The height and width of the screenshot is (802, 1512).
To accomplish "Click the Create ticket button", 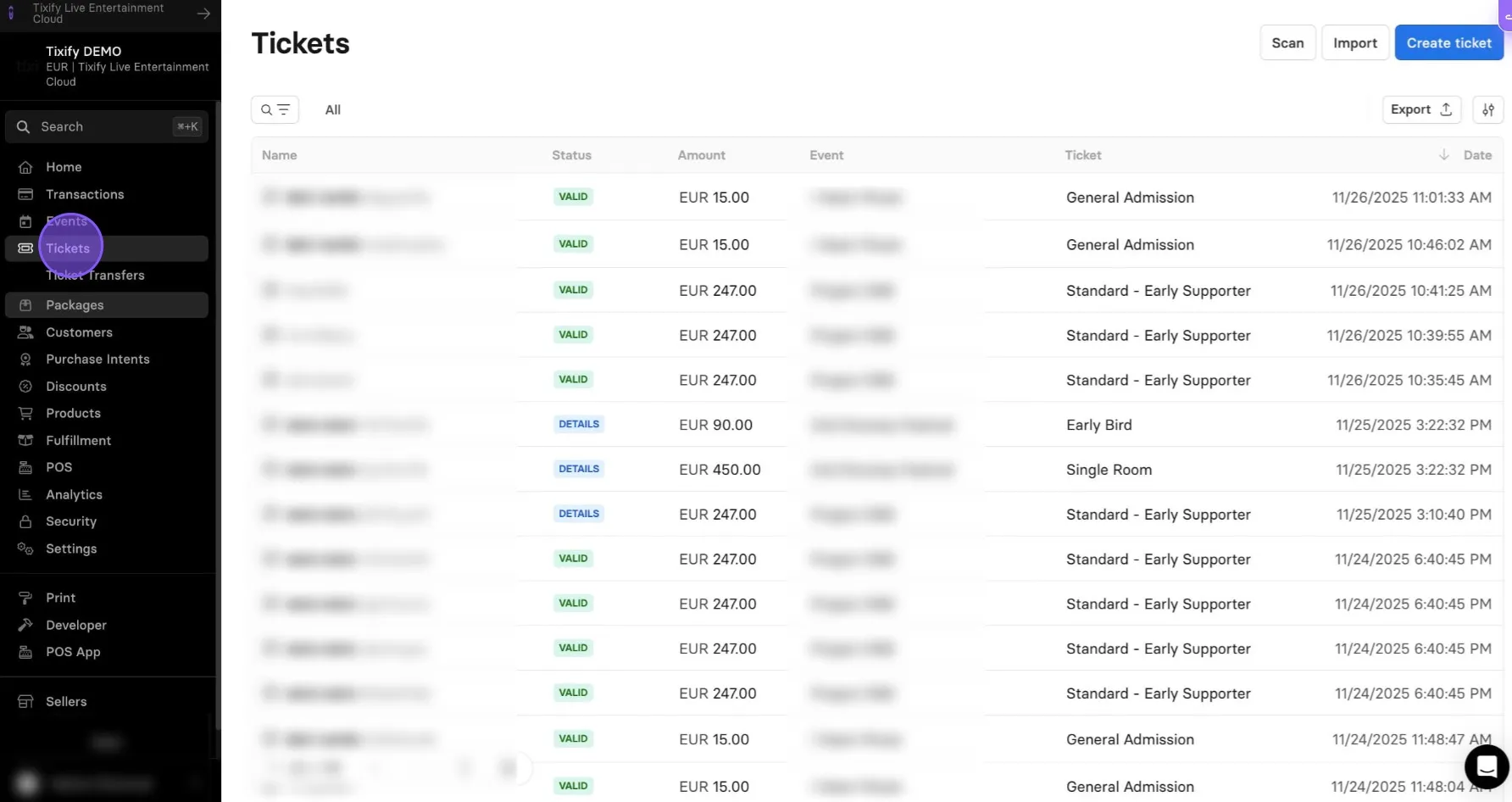I will [1448, 43].
